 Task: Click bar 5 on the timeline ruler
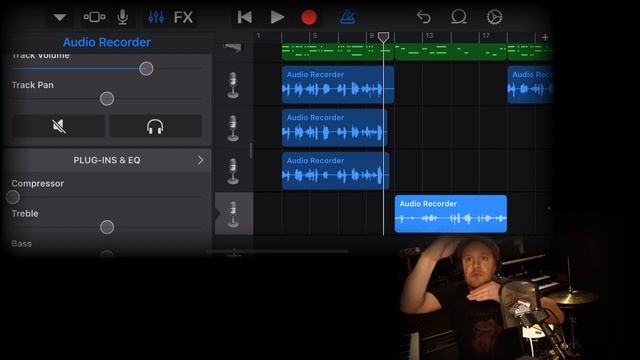coord(315,36)
